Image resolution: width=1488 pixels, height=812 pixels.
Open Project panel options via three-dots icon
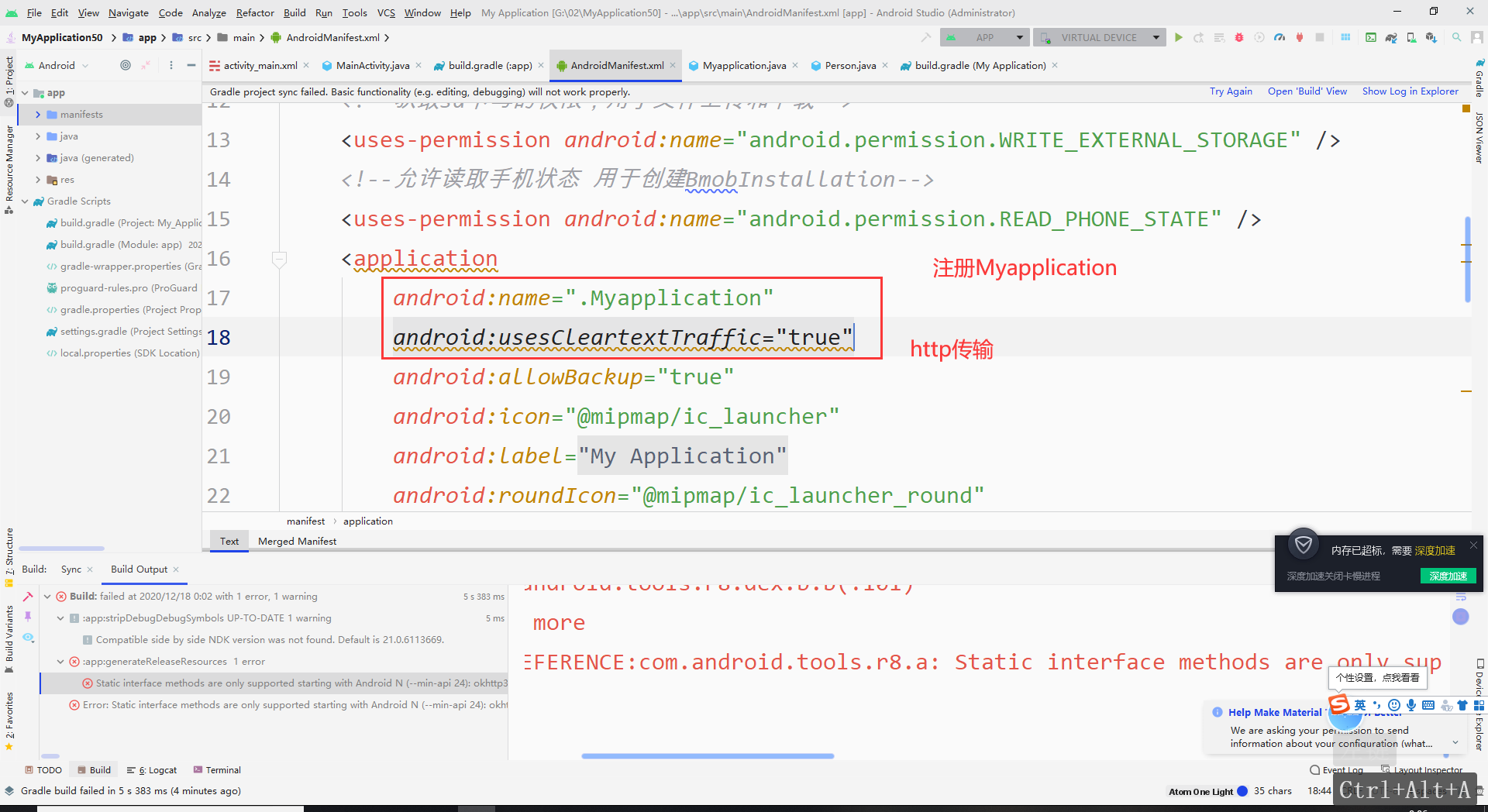171,65
